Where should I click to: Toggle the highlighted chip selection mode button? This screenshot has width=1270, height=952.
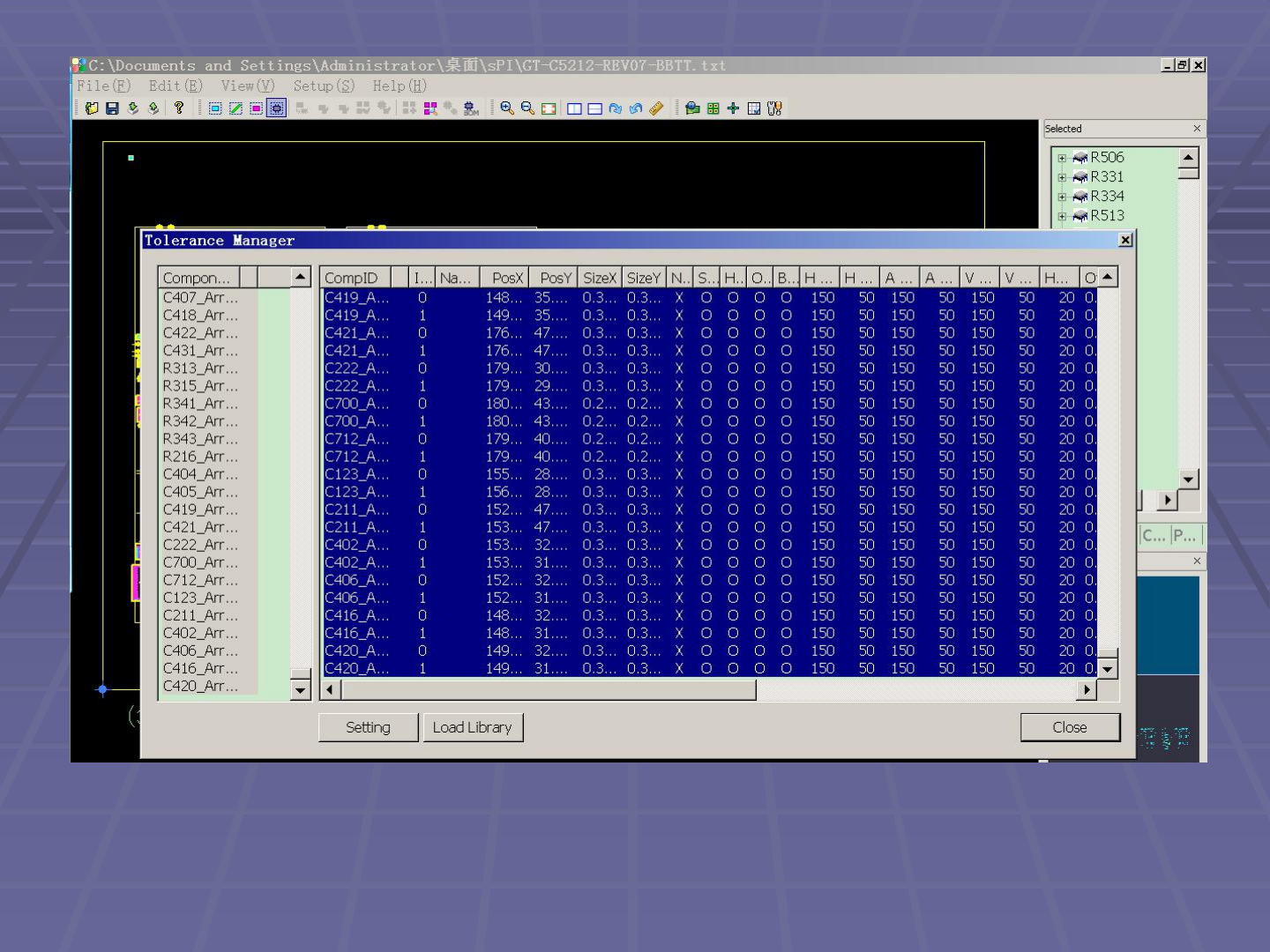277,108
